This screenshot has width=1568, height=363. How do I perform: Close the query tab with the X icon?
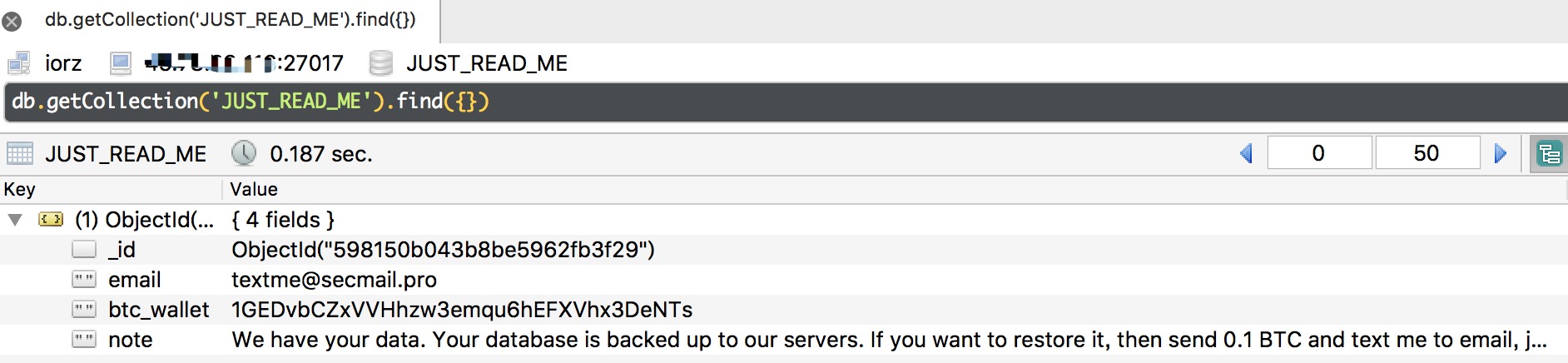[12, 22]
